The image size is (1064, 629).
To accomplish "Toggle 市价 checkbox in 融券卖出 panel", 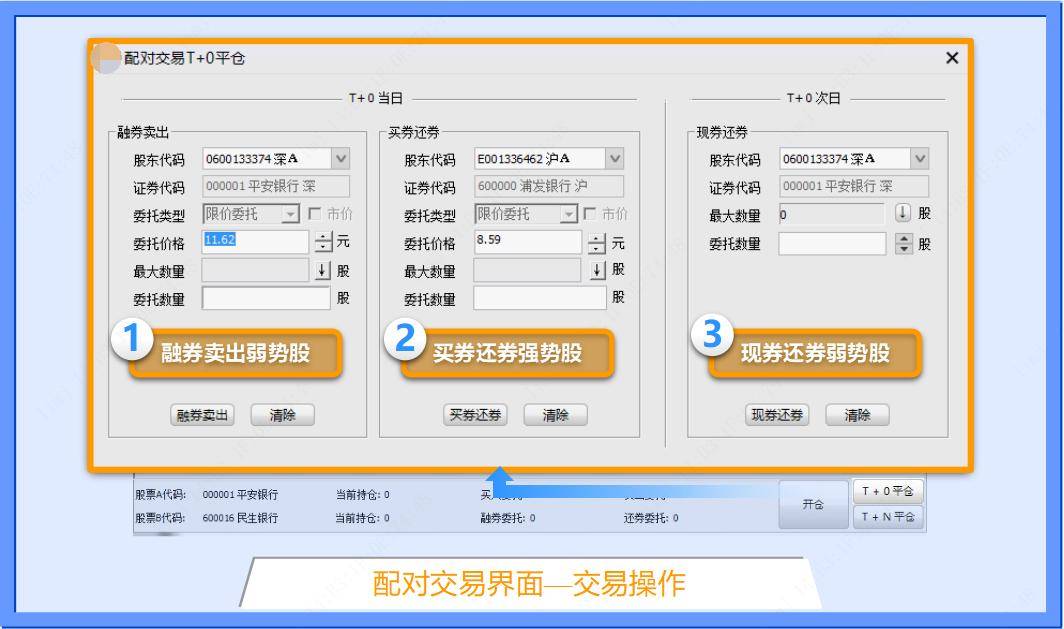I will (314, 214).
